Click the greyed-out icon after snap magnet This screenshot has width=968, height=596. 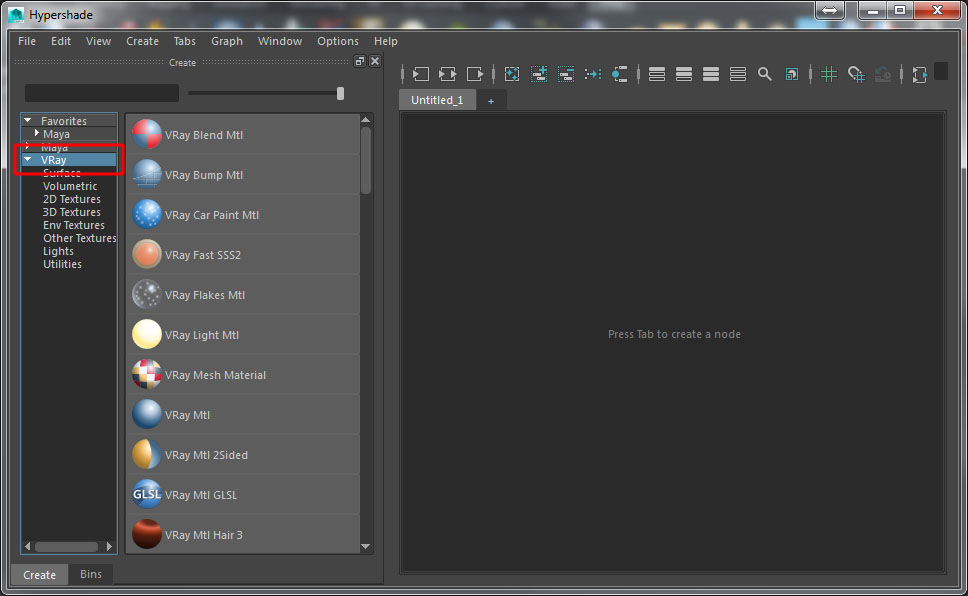pyautogui.click(x=883, y=74)
